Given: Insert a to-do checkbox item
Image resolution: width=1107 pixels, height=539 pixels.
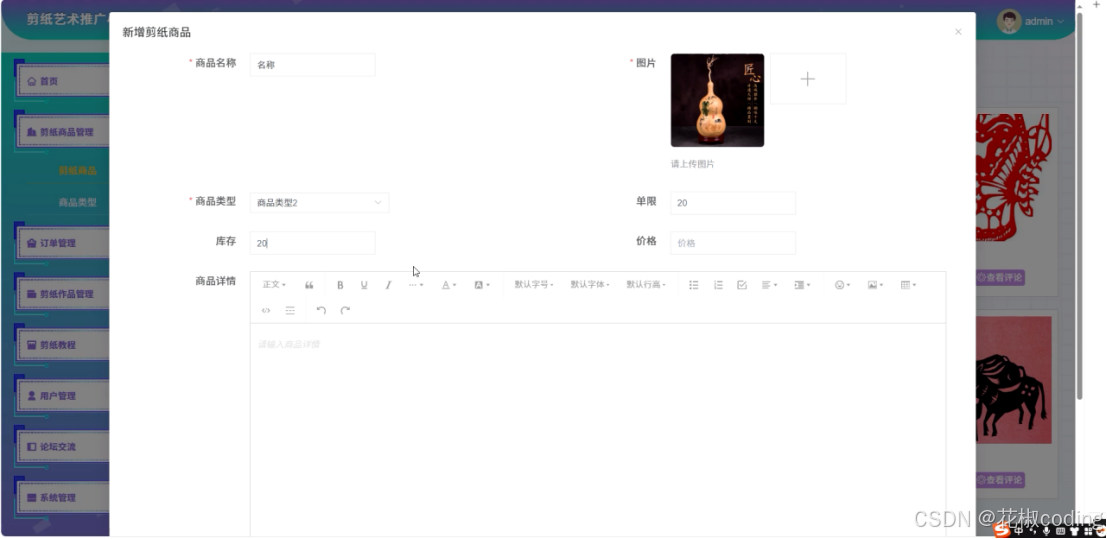Looking at the screenshot, I should tap(742, 285).
